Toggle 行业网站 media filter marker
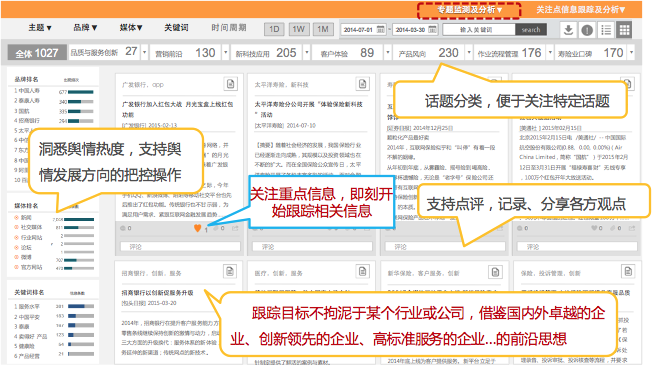 16,237
